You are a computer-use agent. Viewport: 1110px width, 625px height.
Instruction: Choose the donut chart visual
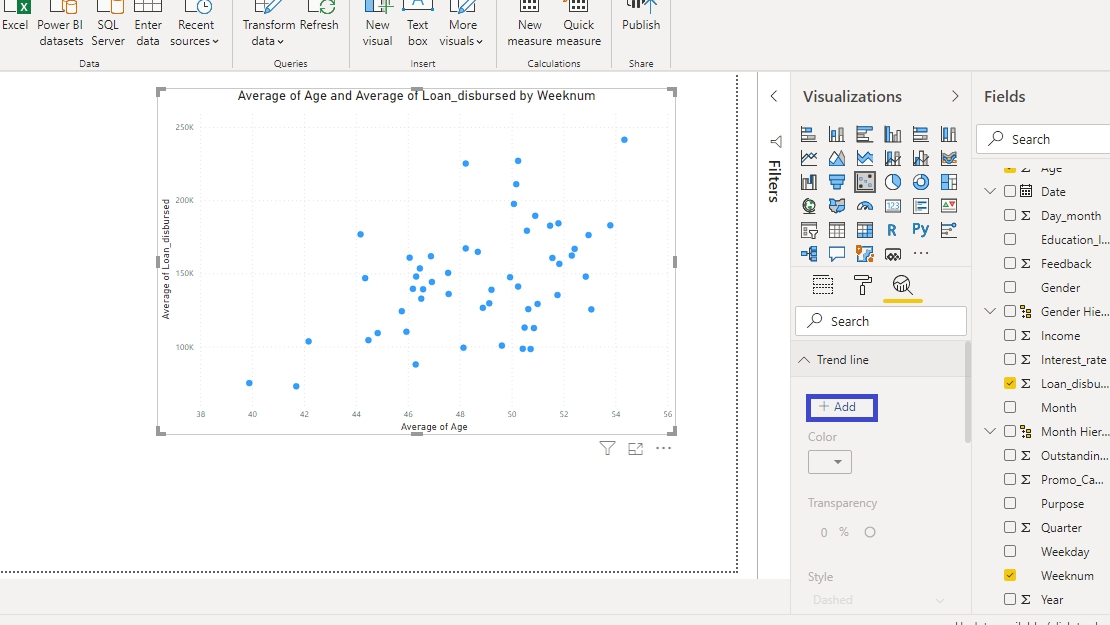coord(921,182)
